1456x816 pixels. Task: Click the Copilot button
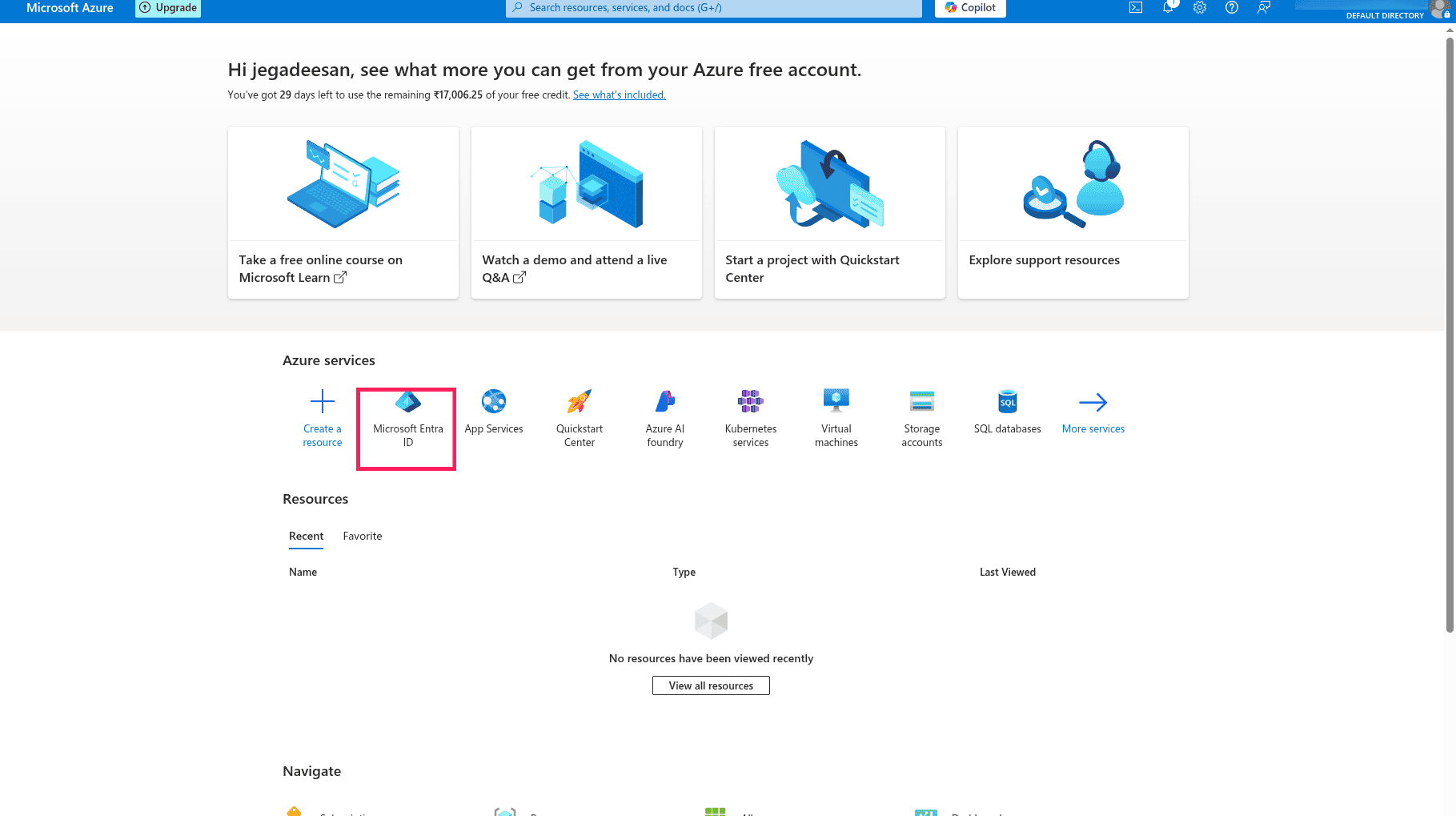(x=970, y=7)
